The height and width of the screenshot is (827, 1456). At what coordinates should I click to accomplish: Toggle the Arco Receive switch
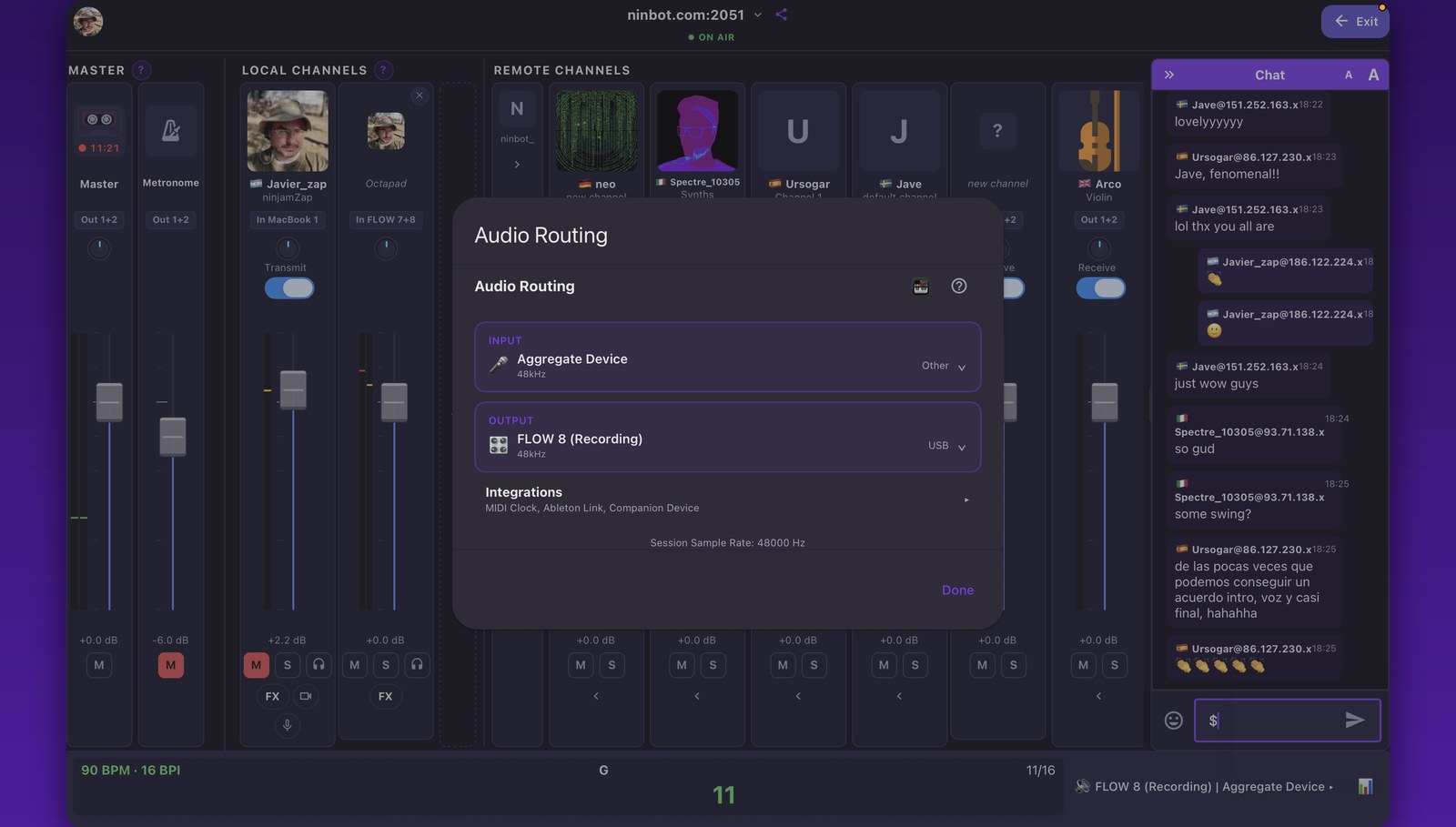coord(1101,288)
